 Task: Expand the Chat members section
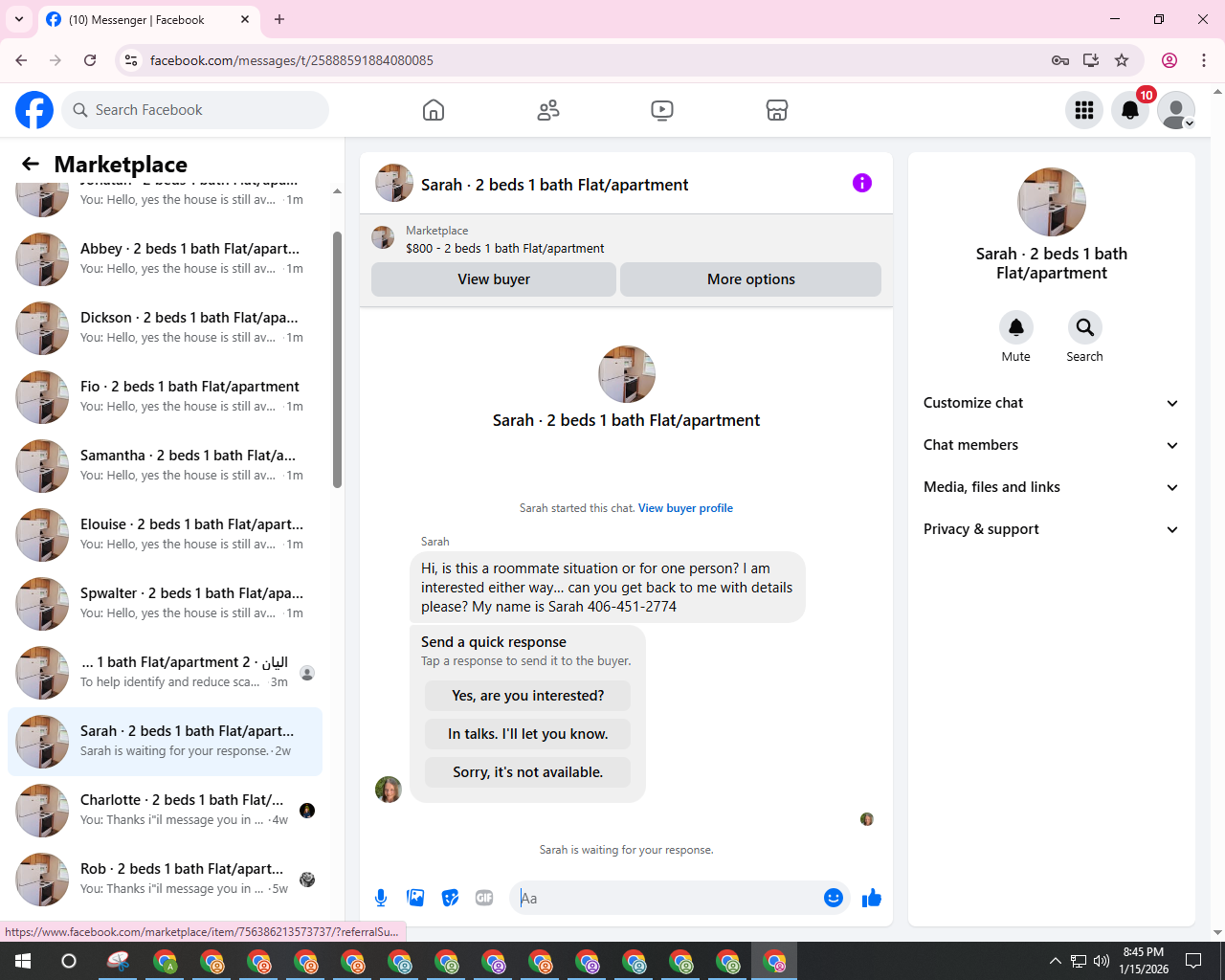coord(1052,445)
